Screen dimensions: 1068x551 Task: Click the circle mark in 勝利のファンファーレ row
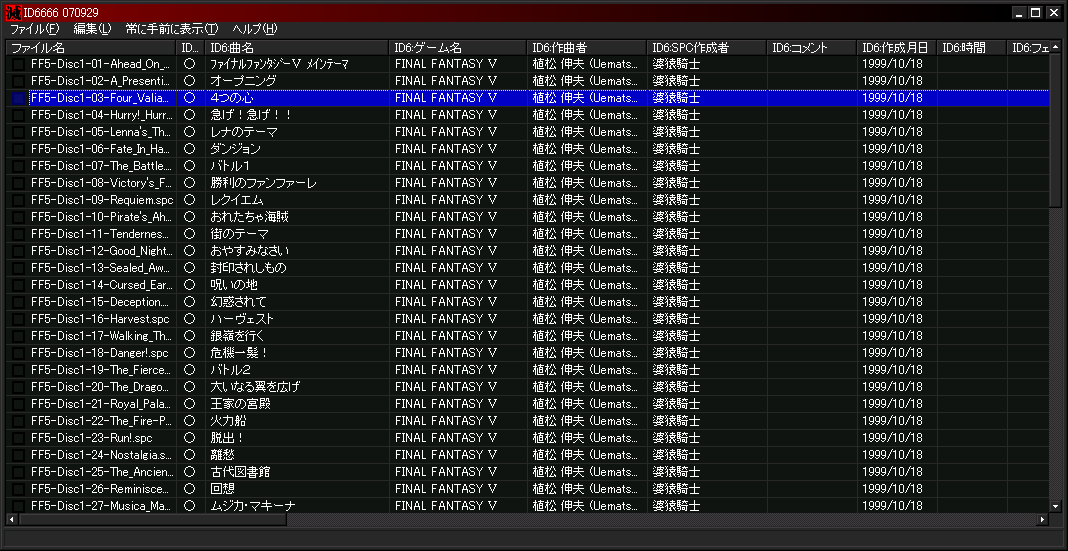pos(190,183)
